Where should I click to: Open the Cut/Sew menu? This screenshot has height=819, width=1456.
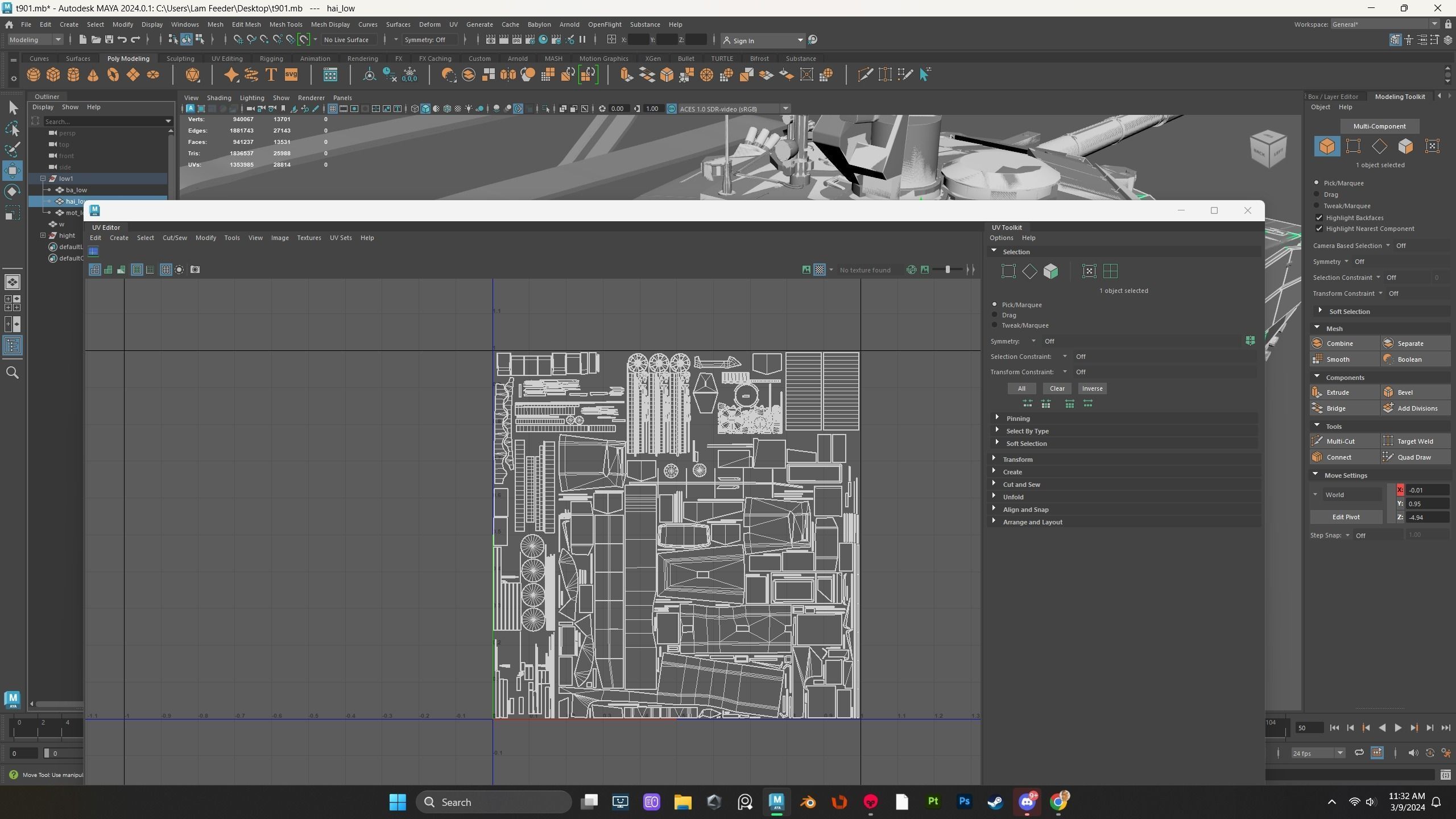coord(175,238)
